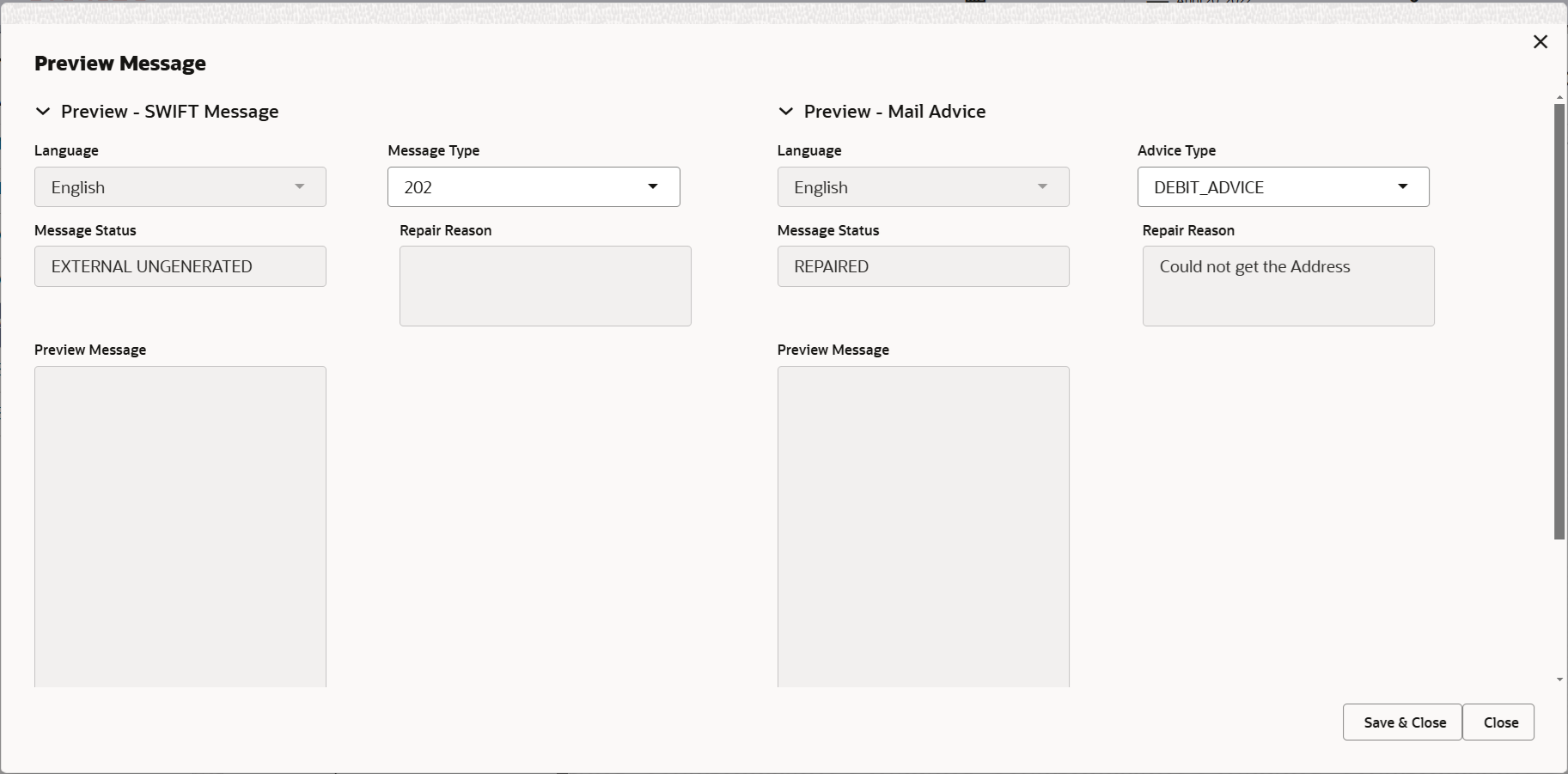Click the Save & Close button
The image size is (1568, 774).
tap(1402, 722)
